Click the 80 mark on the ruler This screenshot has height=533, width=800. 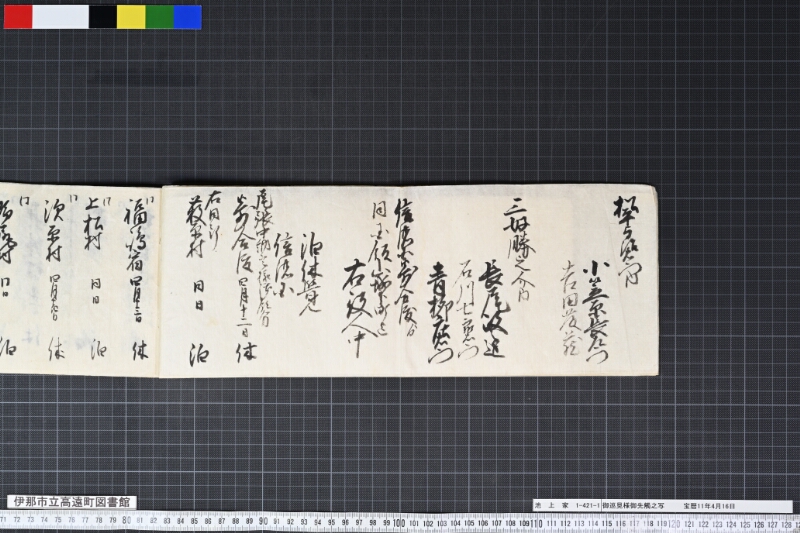click(x=126, y=520)
